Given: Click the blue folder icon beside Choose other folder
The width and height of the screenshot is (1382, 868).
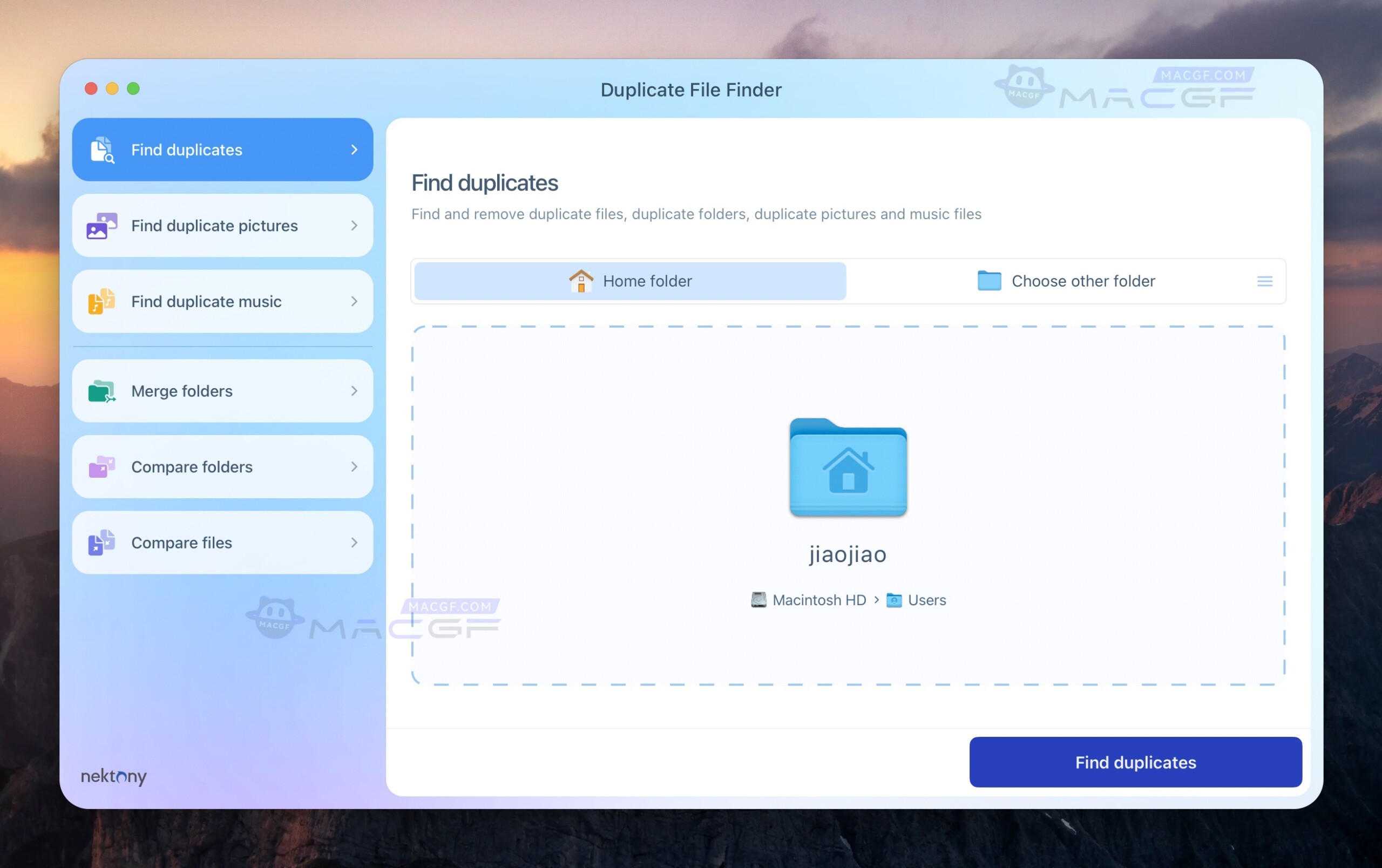Looking at the screenshot, I should tap(988, 281).
